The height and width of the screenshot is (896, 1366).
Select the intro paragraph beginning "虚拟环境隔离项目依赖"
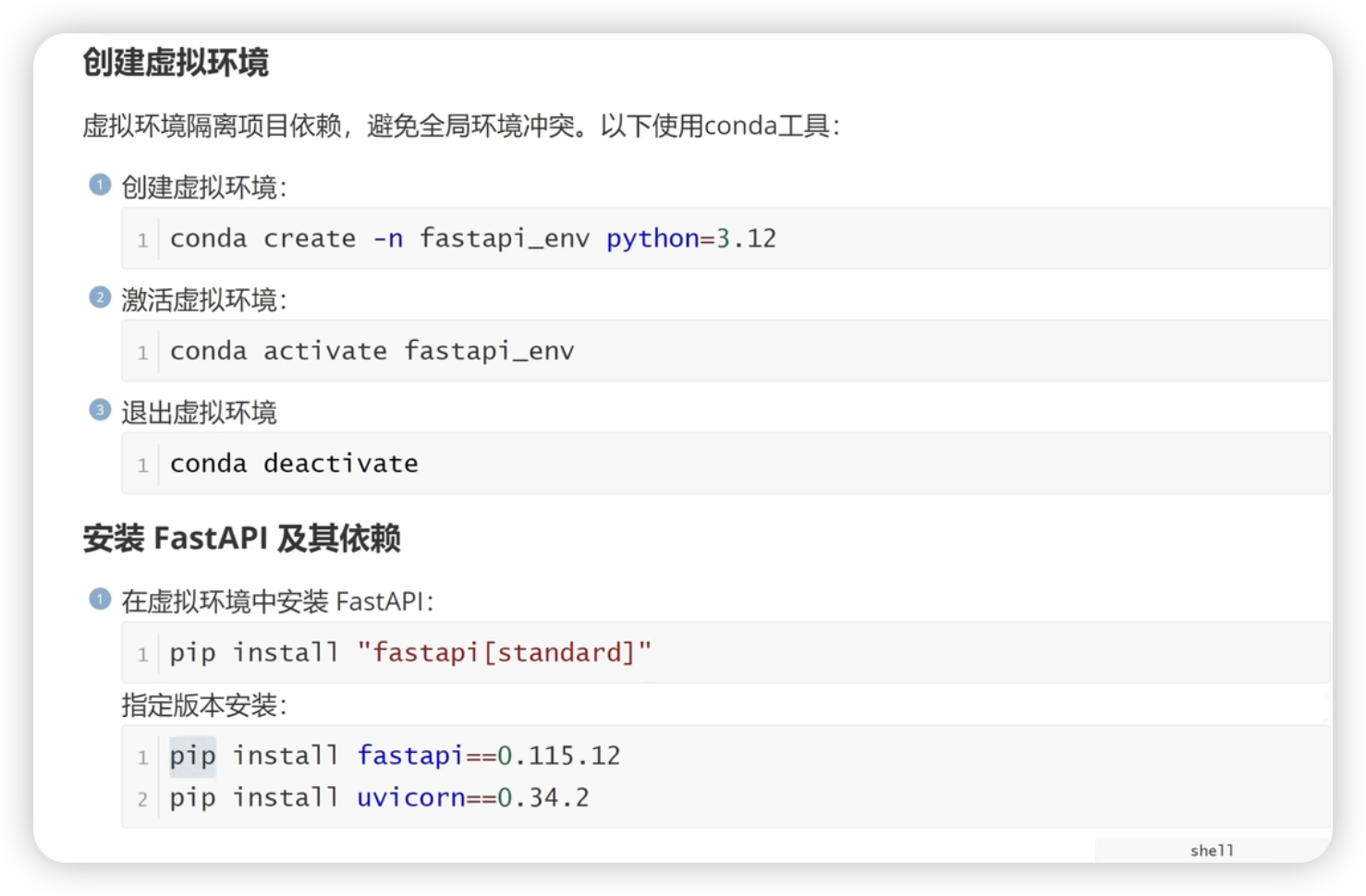[461, 126]
